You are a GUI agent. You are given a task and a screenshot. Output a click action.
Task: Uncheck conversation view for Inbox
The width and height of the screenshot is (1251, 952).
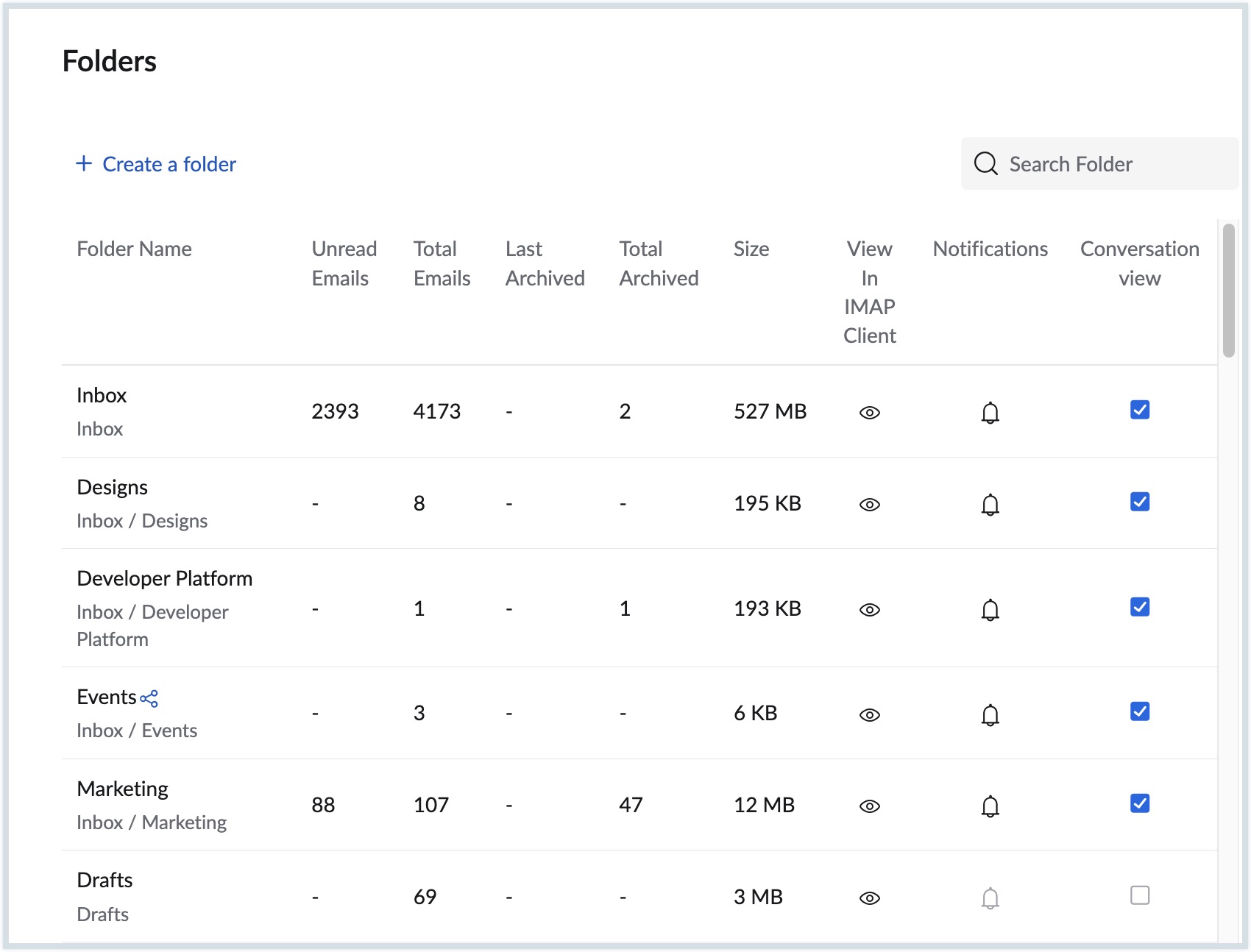1139,410
